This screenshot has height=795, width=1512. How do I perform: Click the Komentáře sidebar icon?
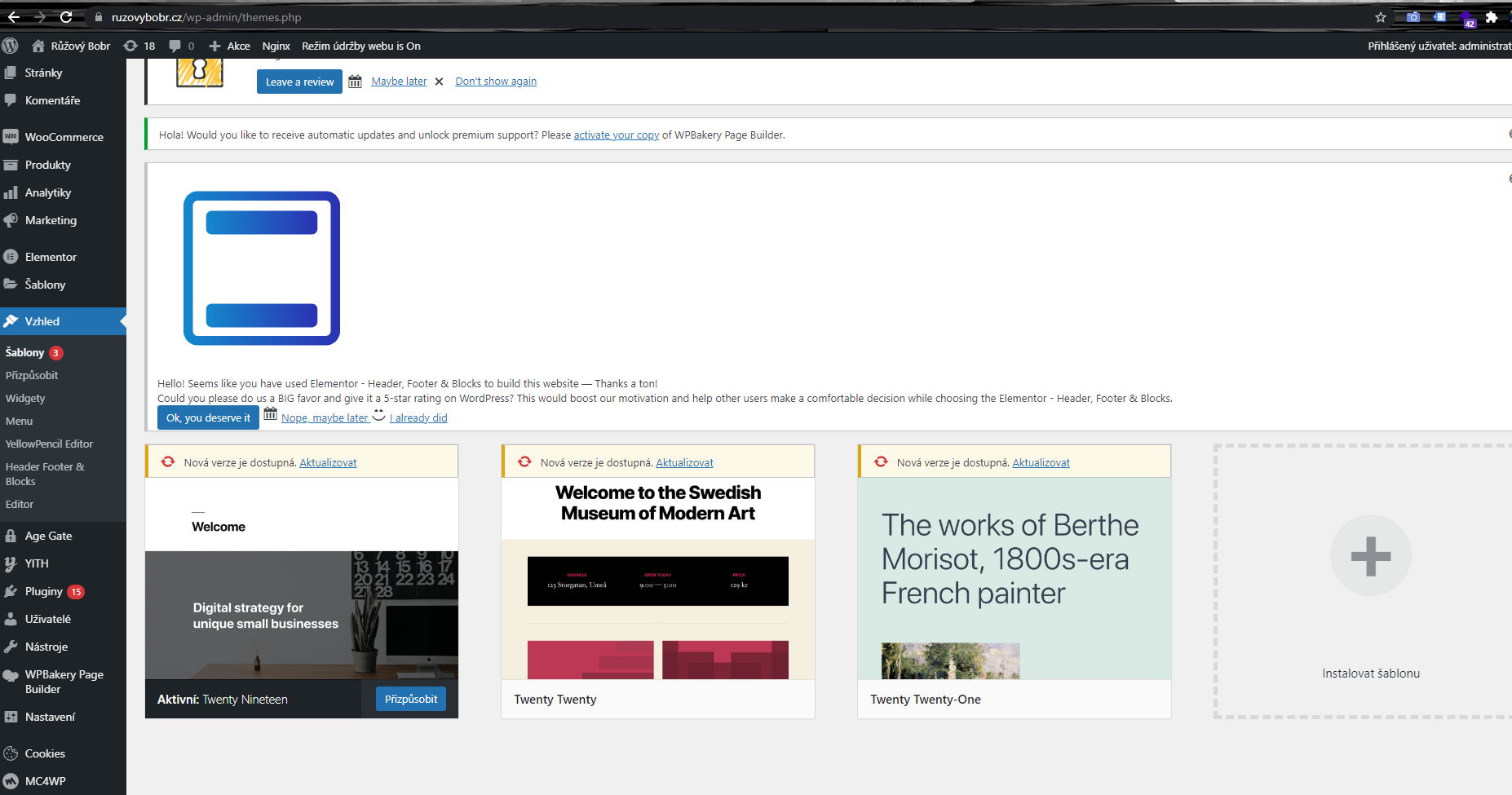[x=11, y=100]
